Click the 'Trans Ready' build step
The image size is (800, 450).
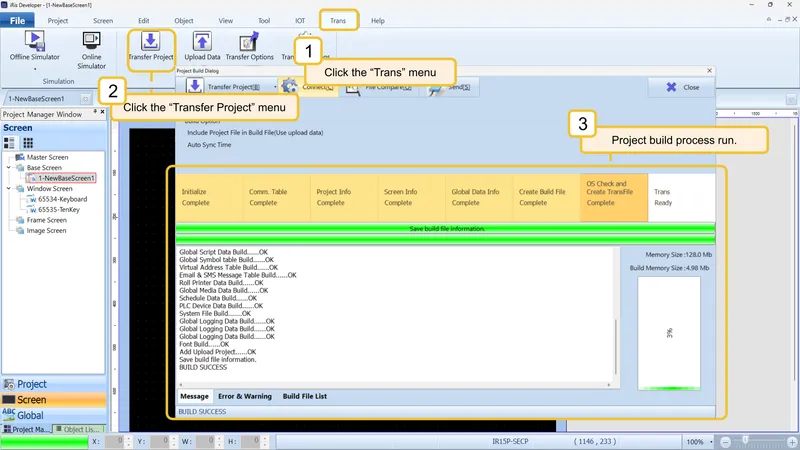coord(681,197)
